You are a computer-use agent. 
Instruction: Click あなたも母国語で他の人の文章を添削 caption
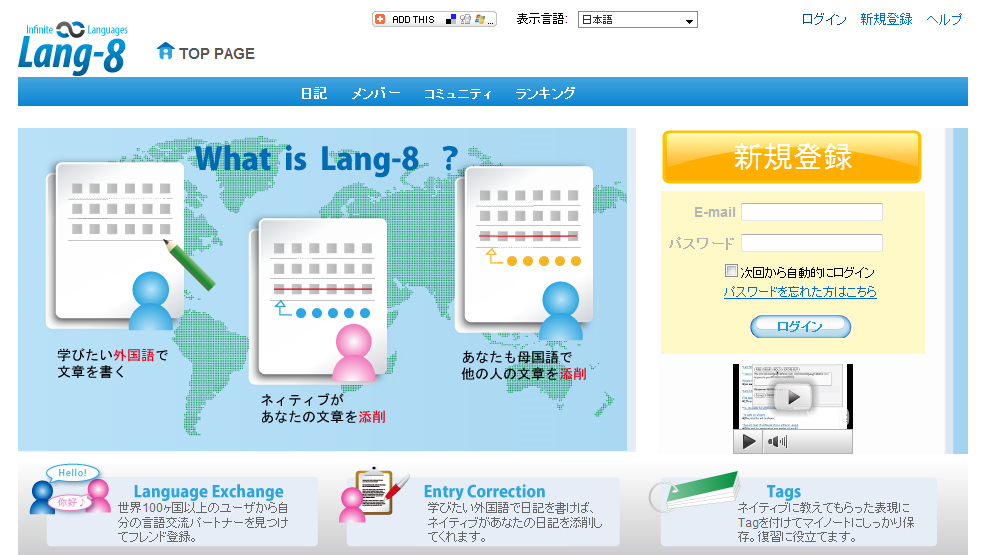coord(524,365)
